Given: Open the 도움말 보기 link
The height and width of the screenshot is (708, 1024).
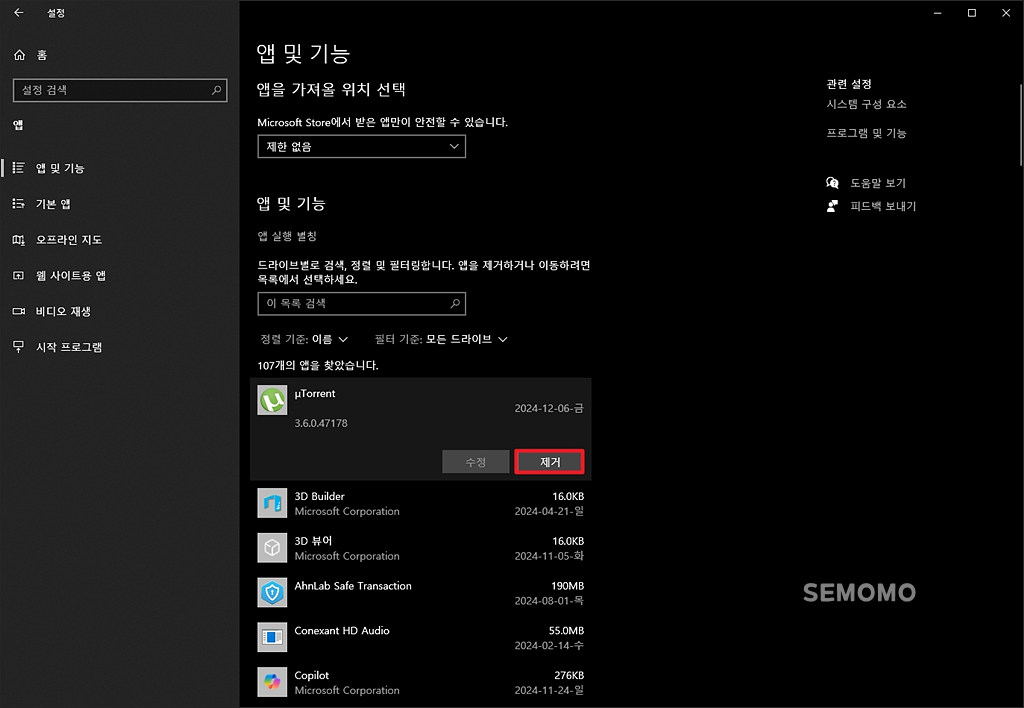Looking at the screenshot, I should (x=878, y=183).
